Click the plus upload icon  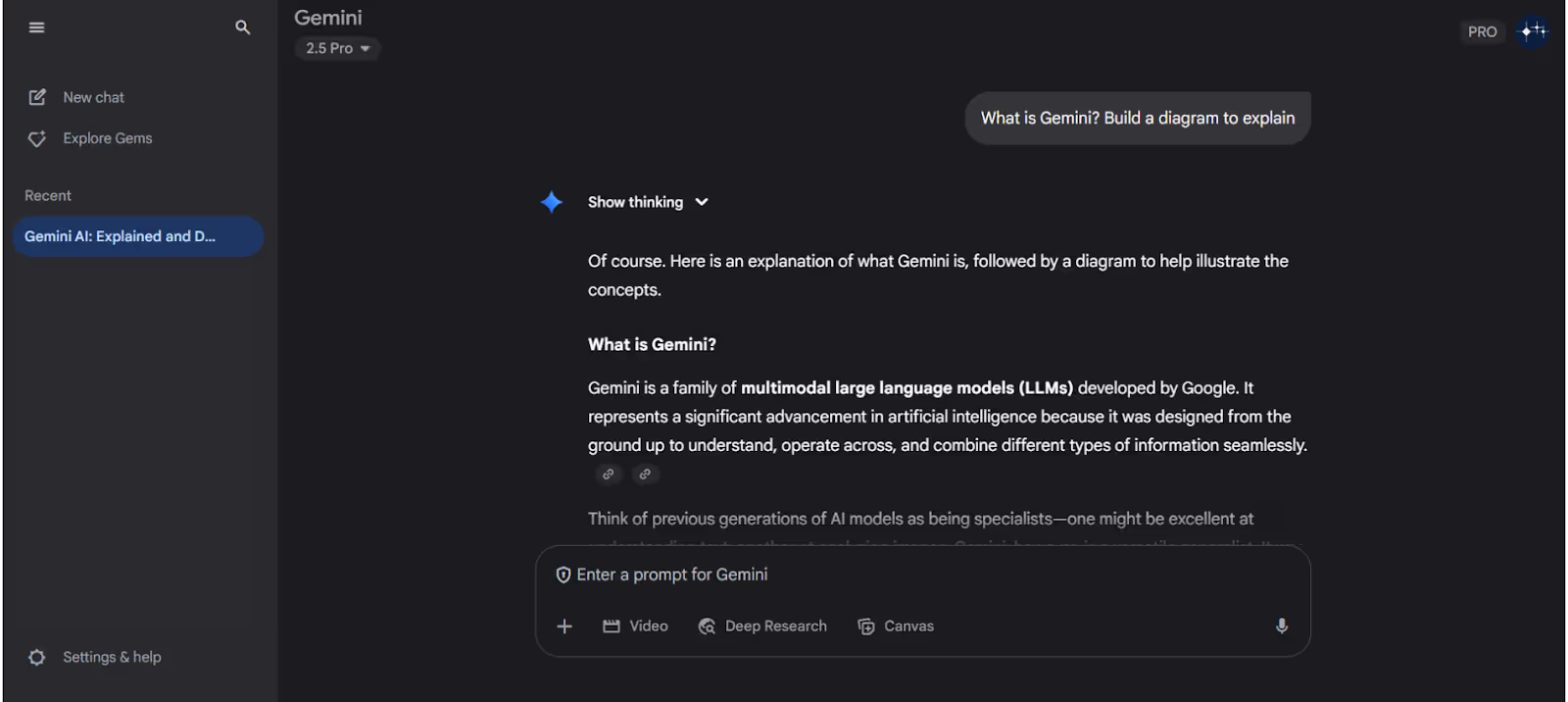coord(564,627)
